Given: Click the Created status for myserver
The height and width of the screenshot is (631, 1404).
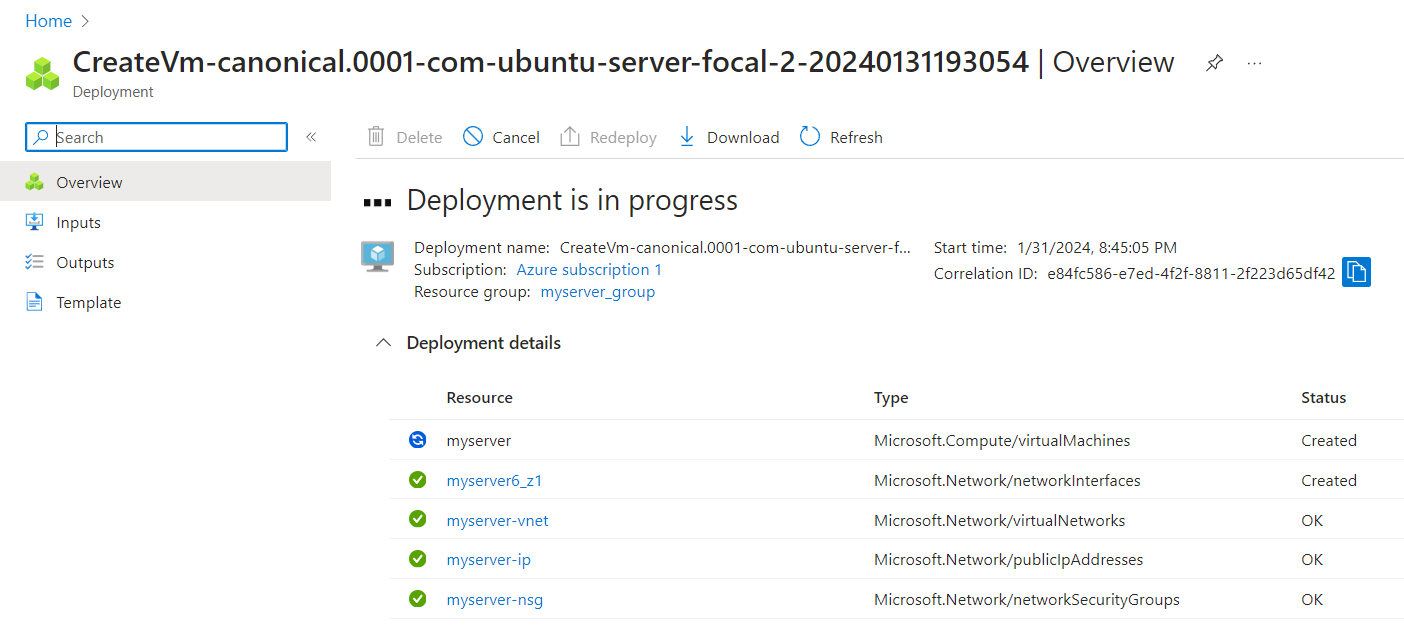Looking at the screenshot, I should pyautogui.click(x=1329, y=440).
